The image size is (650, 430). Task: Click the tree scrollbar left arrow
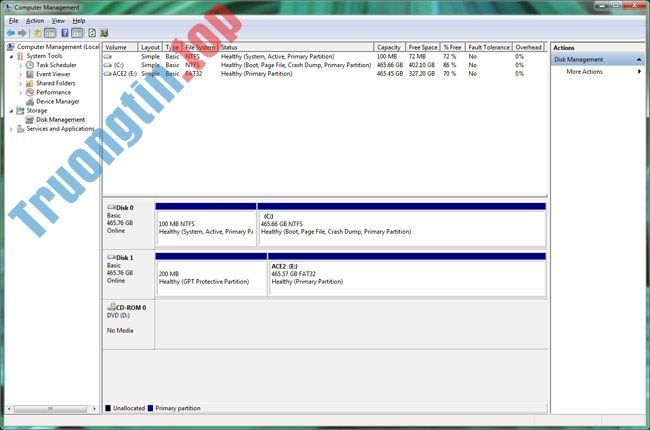pyautogui.click(x=9, y=409)
